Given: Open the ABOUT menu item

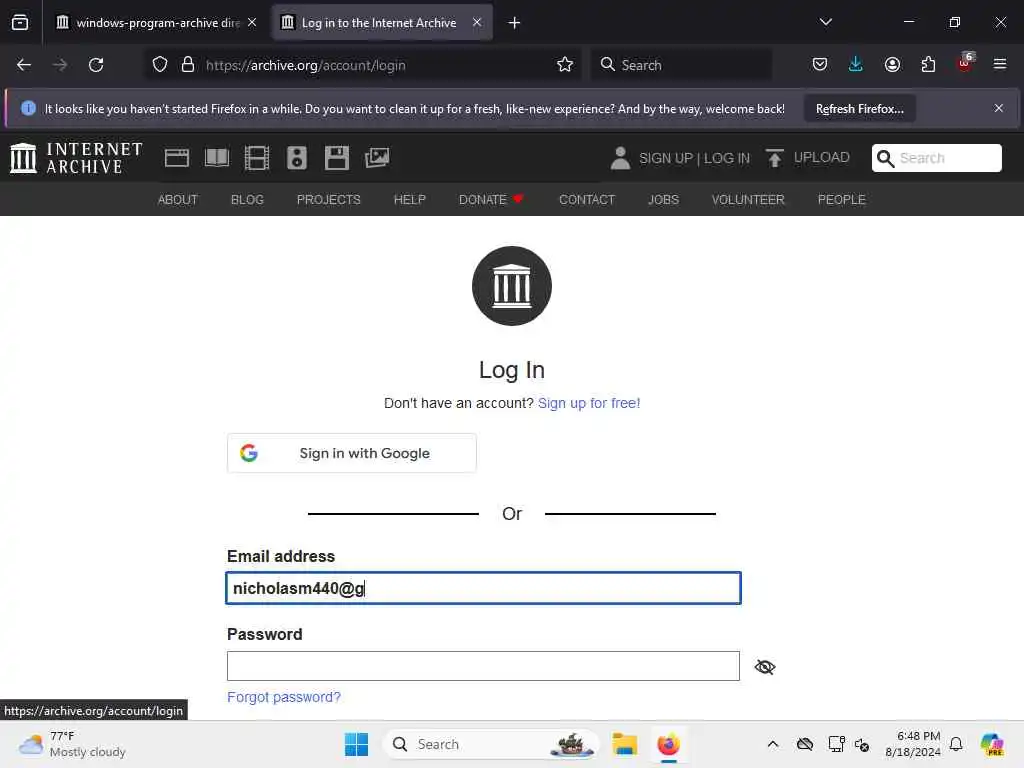Looking at the screenshot, I should [x=178, y=200].
